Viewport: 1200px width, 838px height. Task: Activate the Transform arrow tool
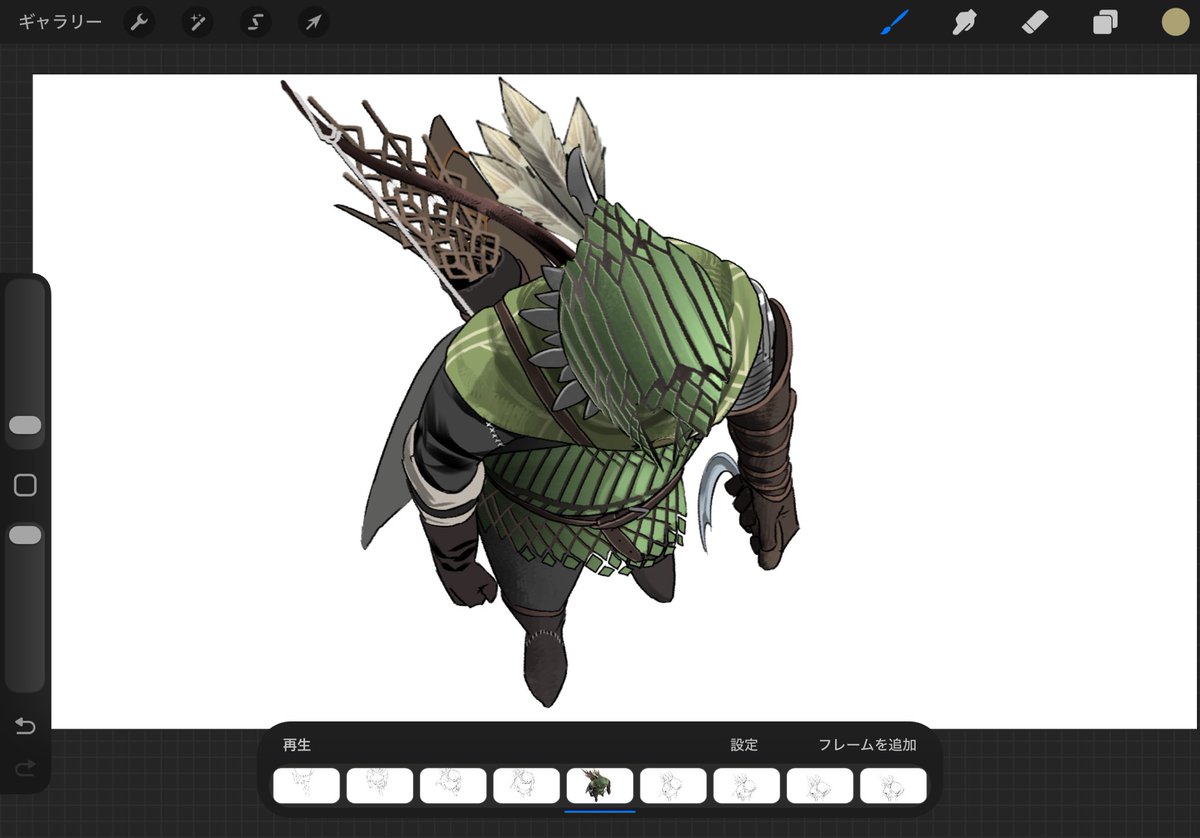[314, 22]
